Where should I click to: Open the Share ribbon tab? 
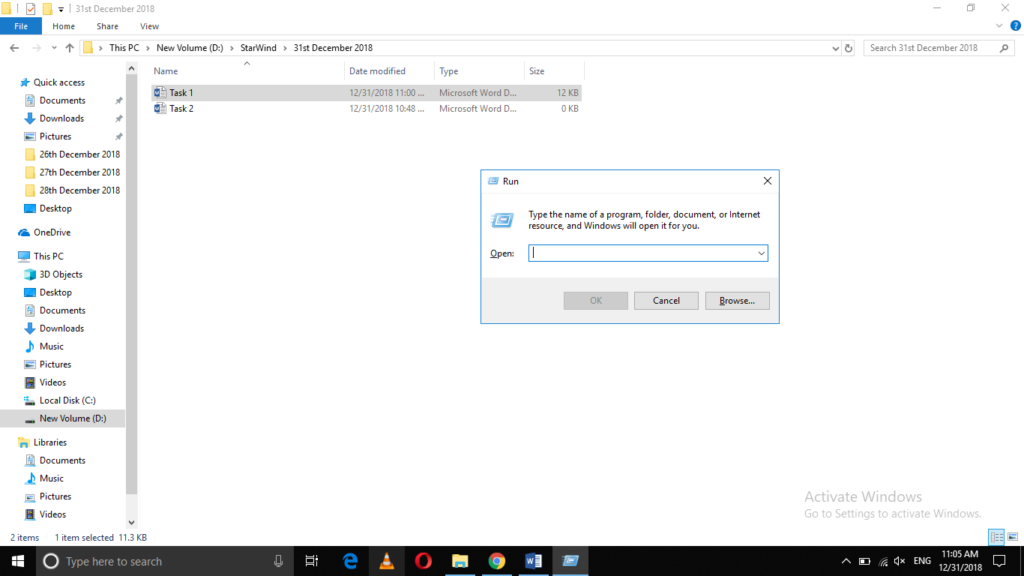tap(107, 26)
